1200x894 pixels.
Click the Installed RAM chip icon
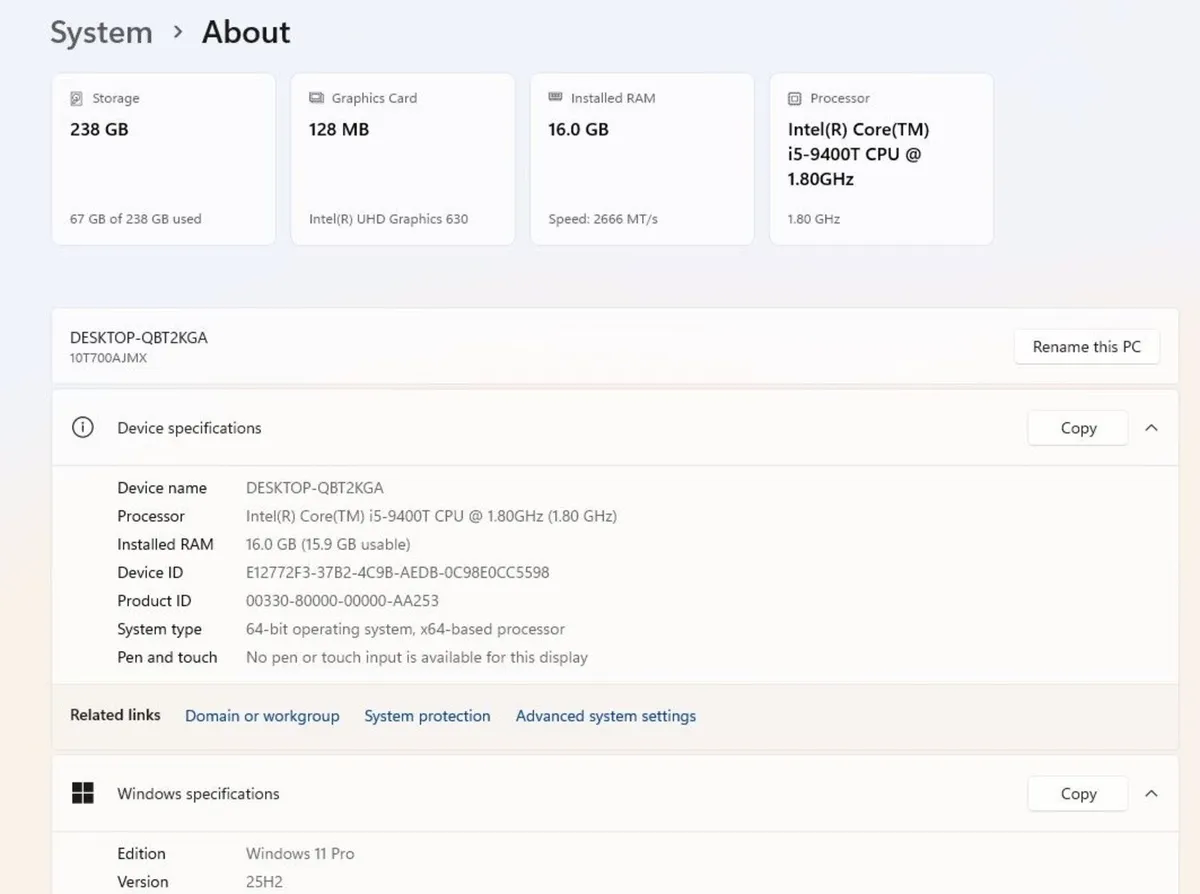click(x=555, y=98)
